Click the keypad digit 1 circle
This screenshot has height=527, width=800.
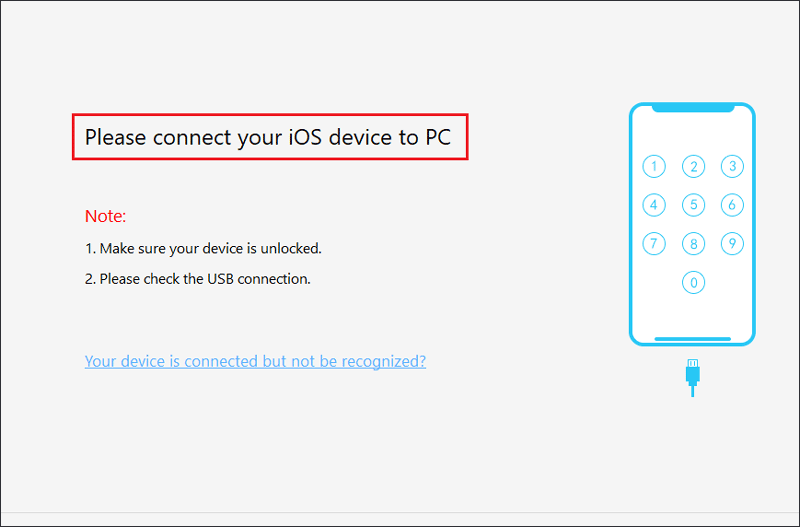pyautogui.click(x=654, y=166)
